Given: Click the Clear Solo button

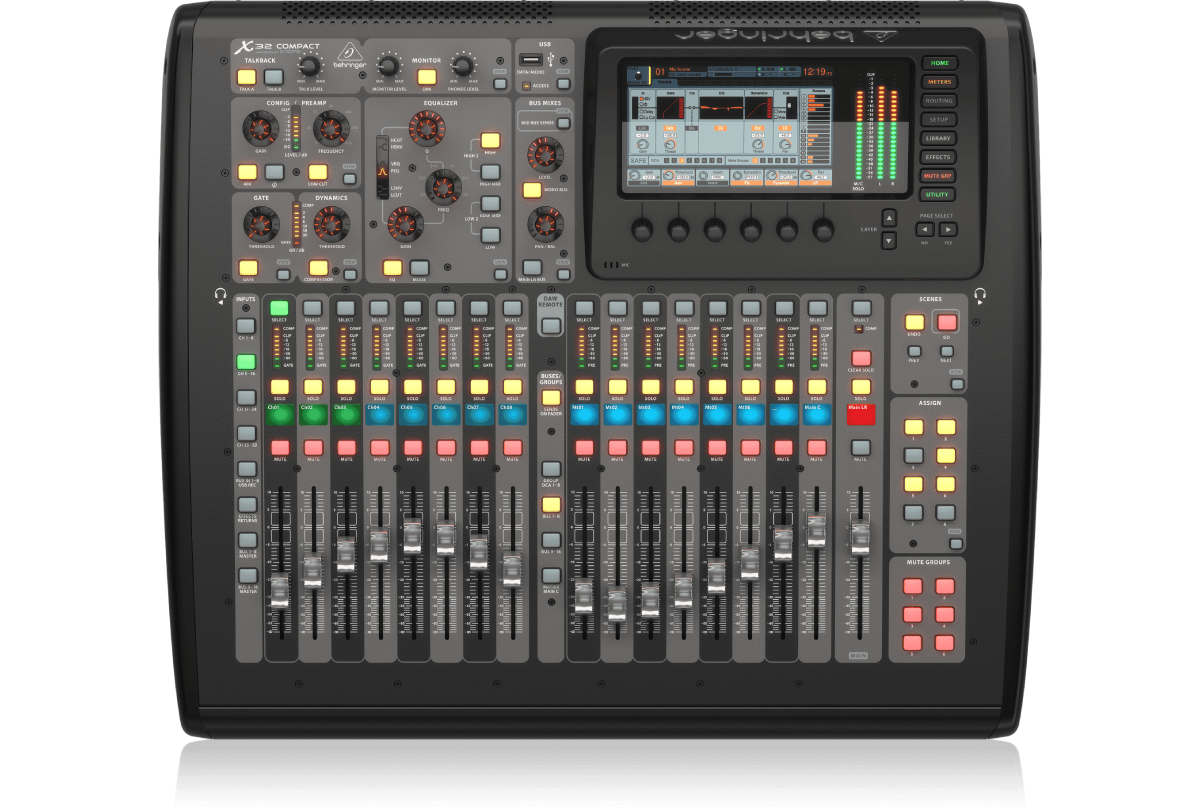Looking at the screenshot, I should click(860, 358).
